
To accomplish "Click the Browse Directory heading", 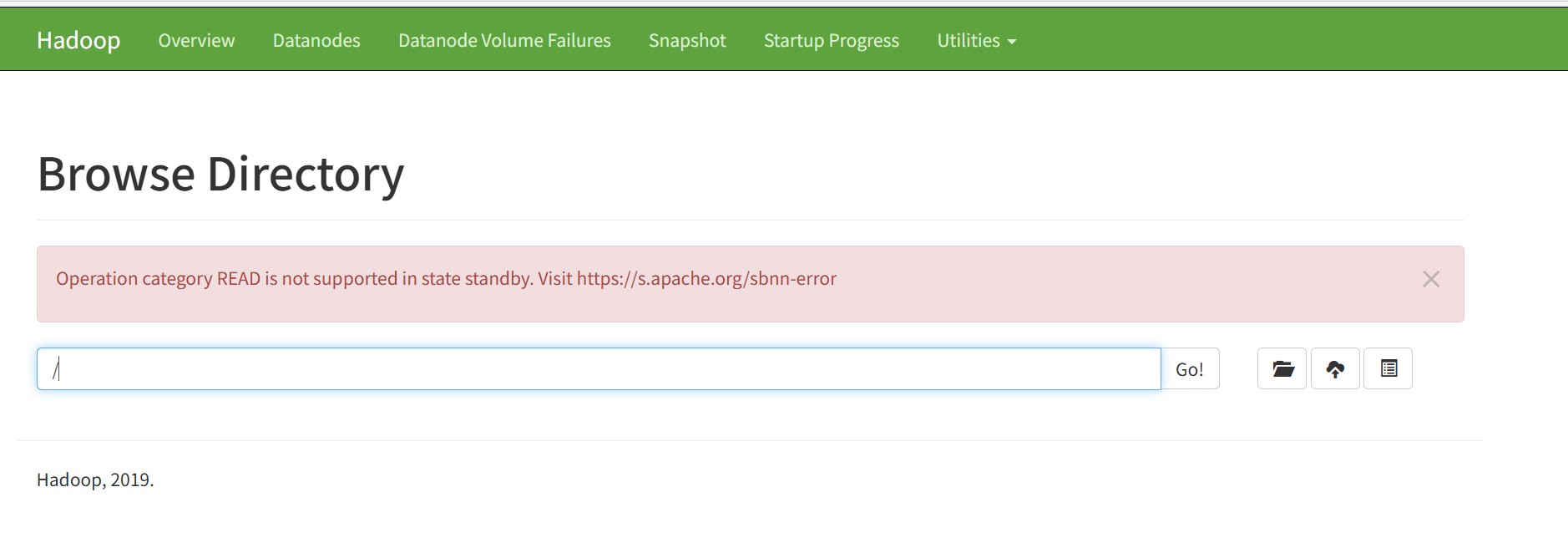I will [220, 173].
